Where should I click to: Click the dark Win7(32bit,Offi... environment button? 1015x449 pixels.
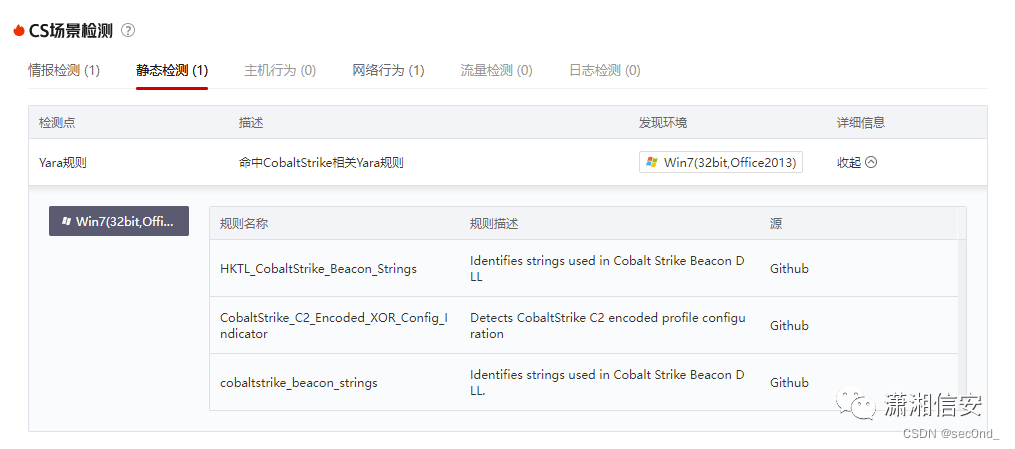[119, 221]
